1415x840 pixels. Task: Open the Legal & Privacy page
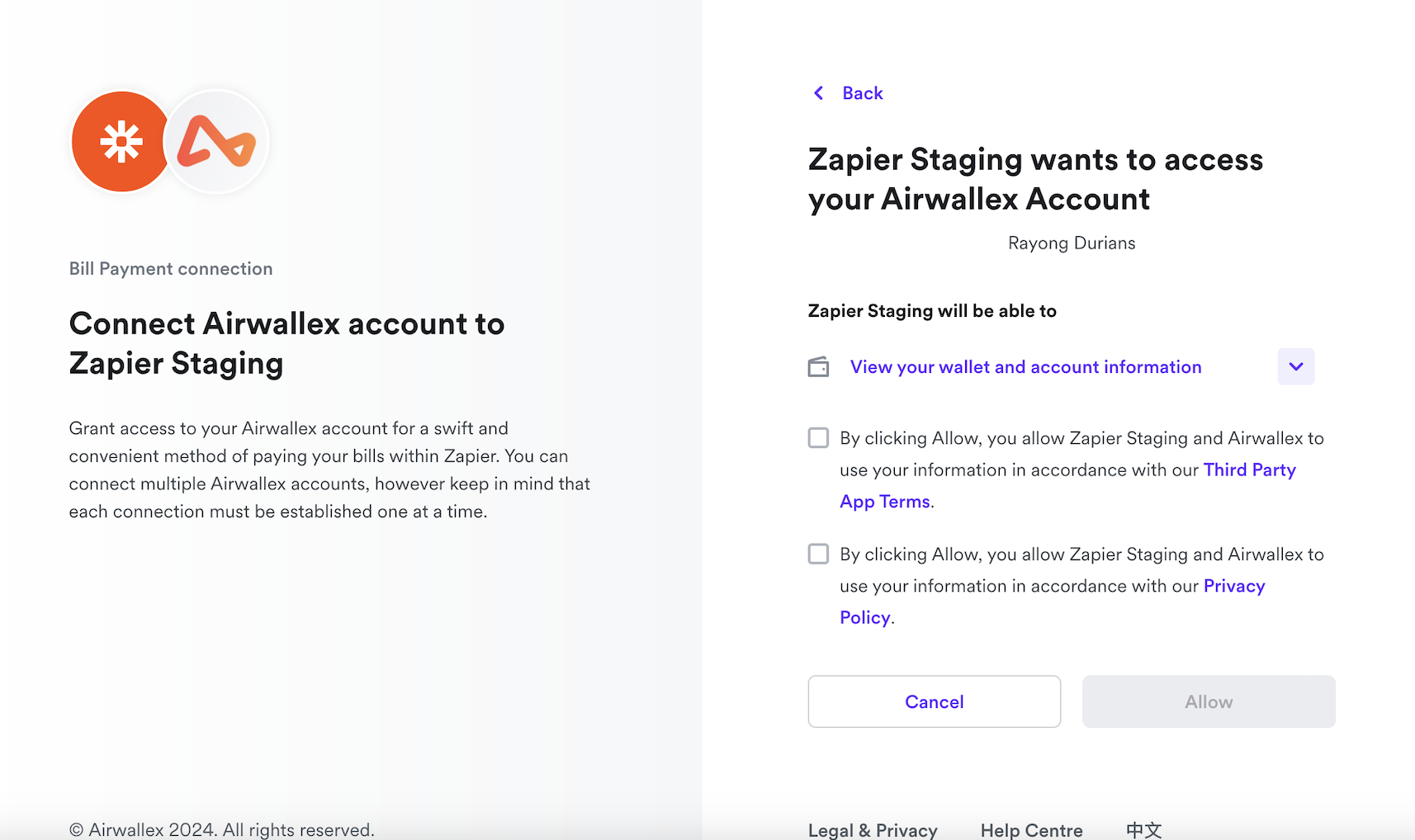tap(873, 830)
